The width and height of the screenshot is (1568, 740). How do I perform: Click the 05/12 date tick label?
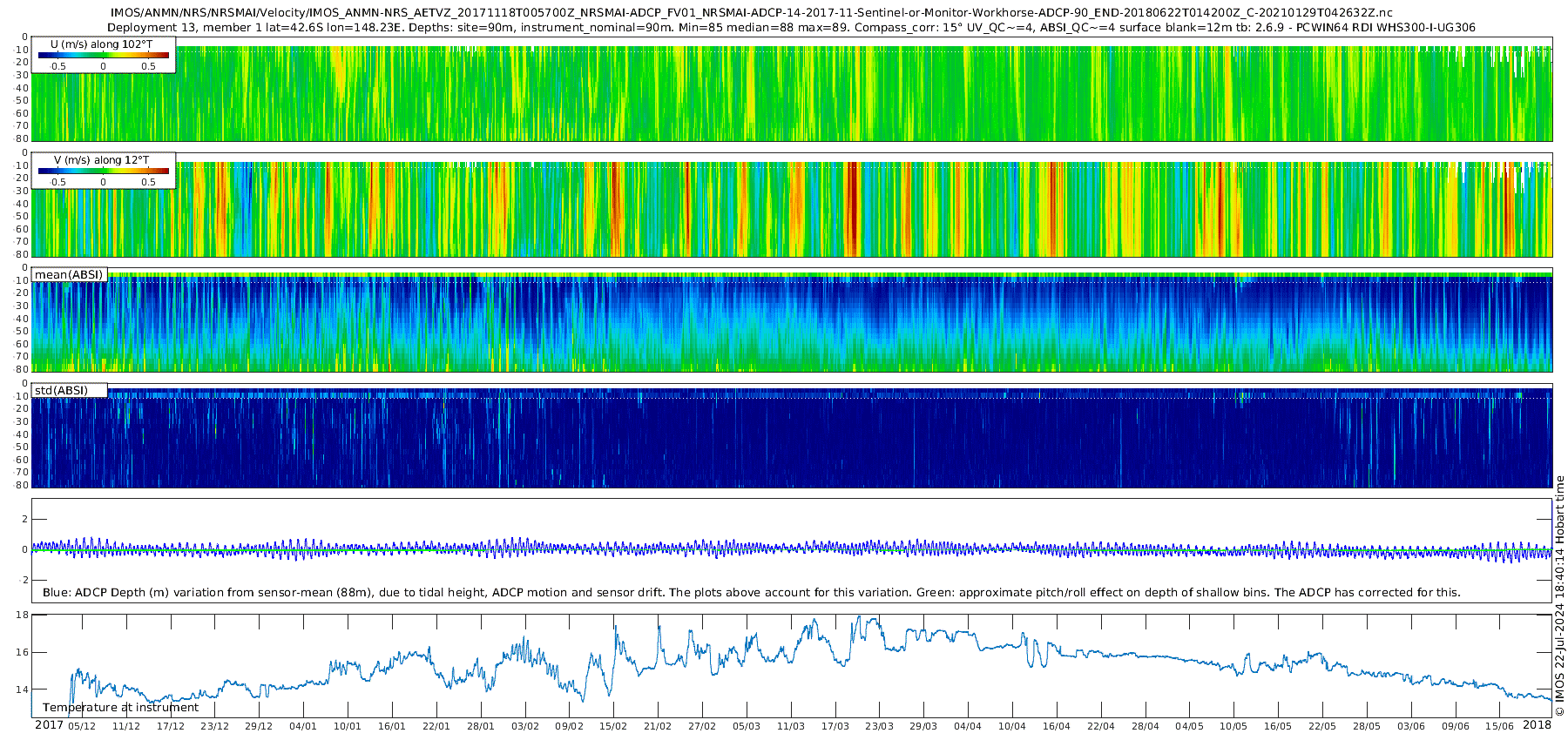click(82, 726)
